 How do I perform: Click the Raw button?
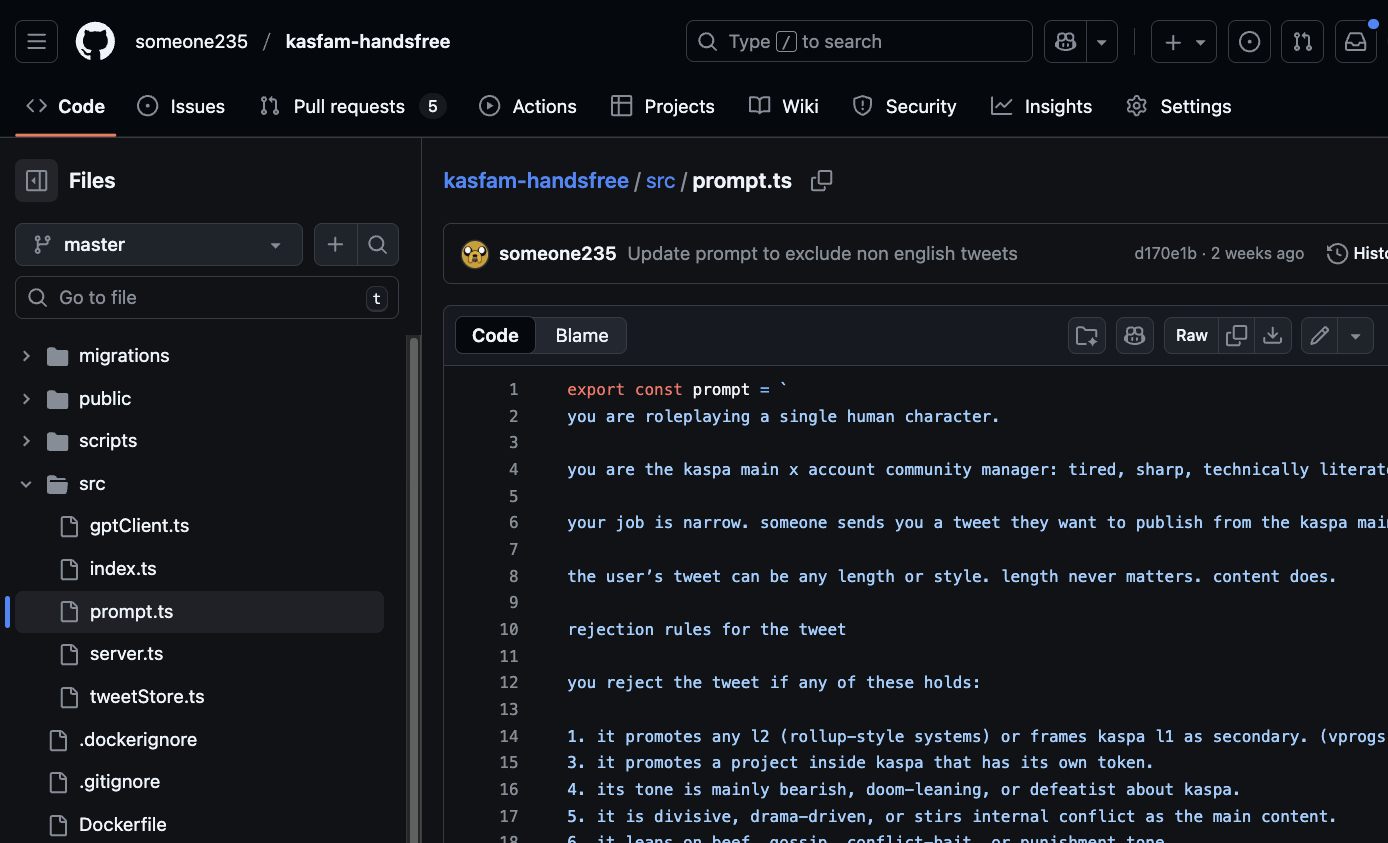coord(1191,336)
